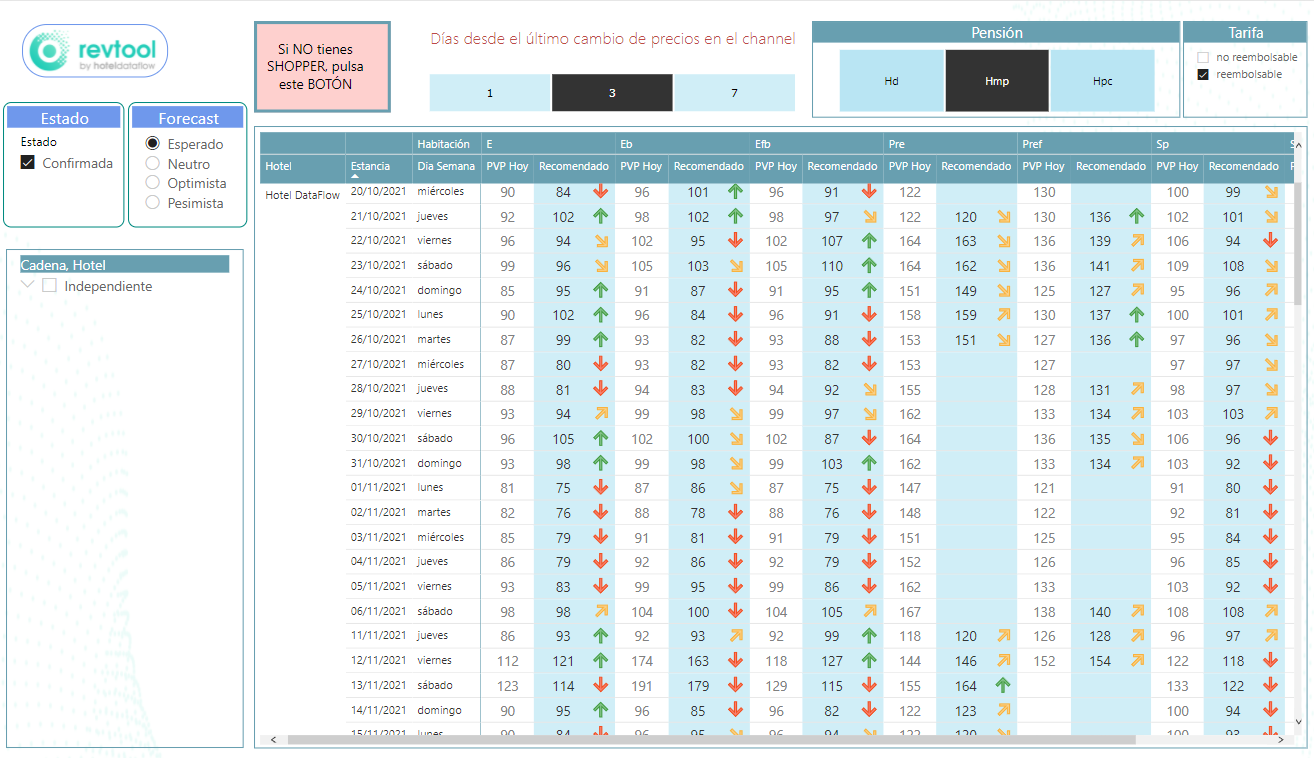Sort by the Hotel column header
The image size is (1314, 758).
coord(278,166)
